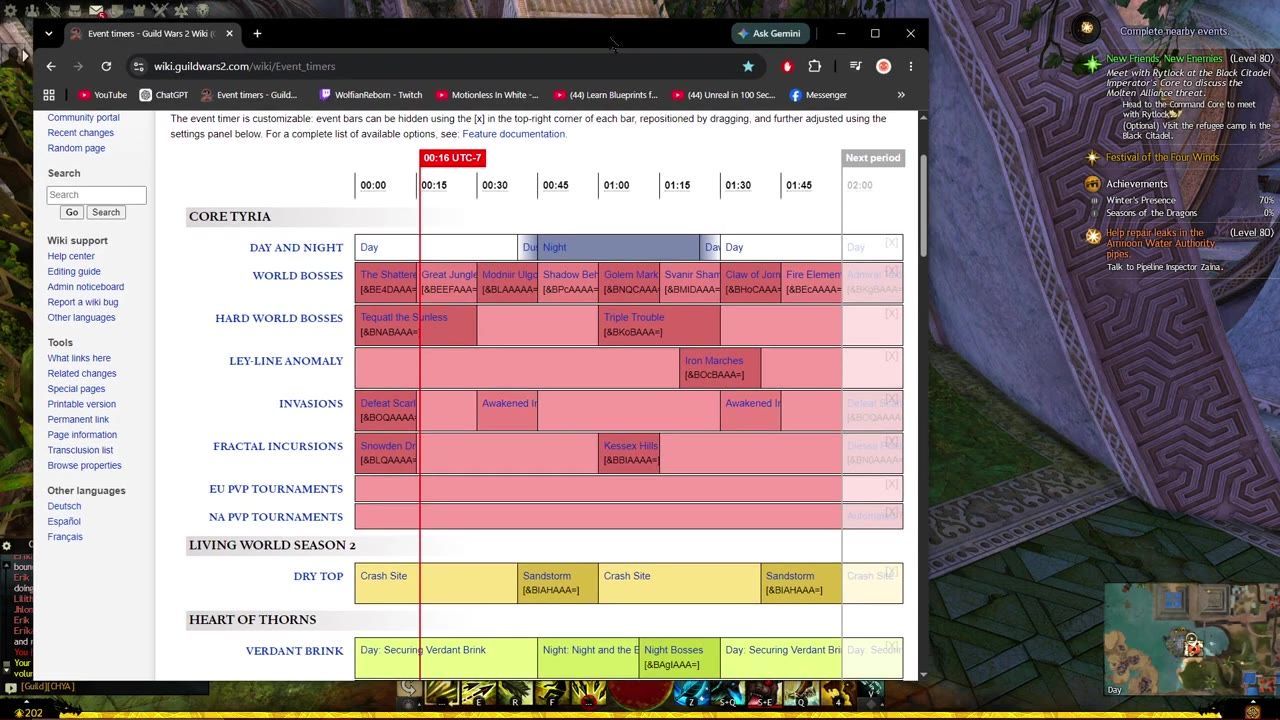
Task: Open apps grid in bookmarks bar
Action: (49, 95)
